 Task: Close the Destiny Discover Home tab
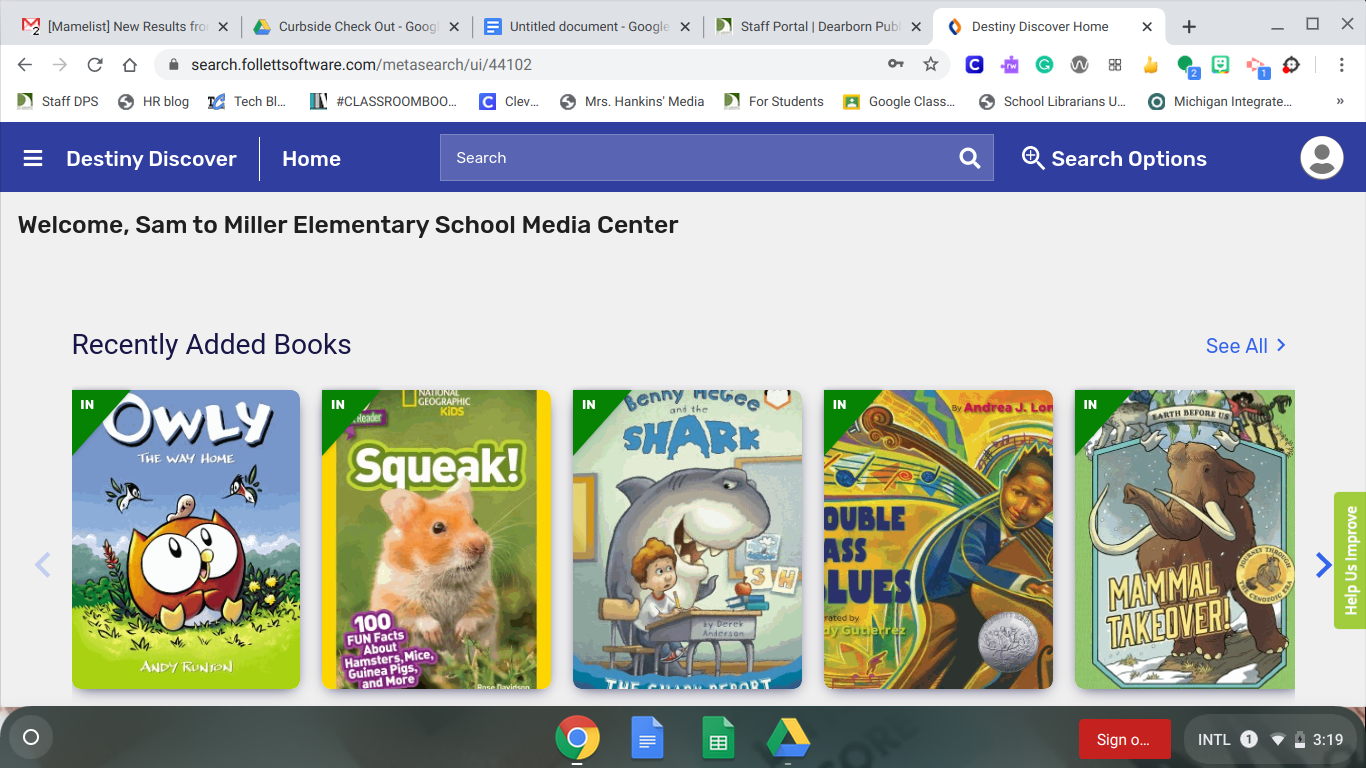click(x=1147, y=27)
